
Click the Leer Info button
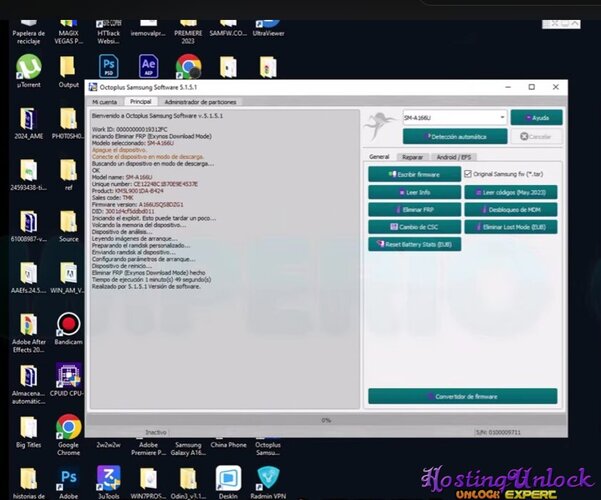pos(414,192)
